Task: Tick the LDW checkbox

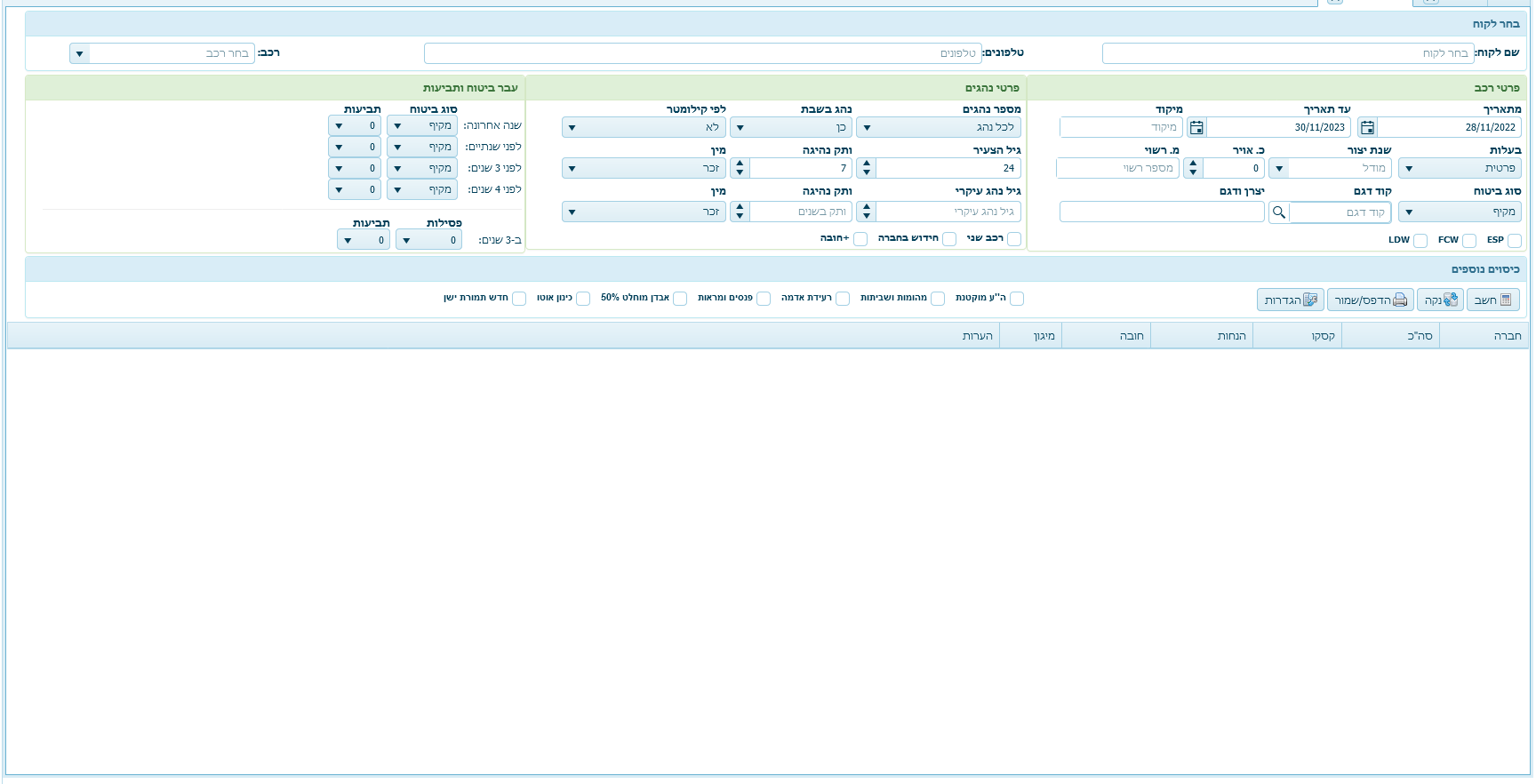Action: pyautogui.click(x=1420, y=241)
